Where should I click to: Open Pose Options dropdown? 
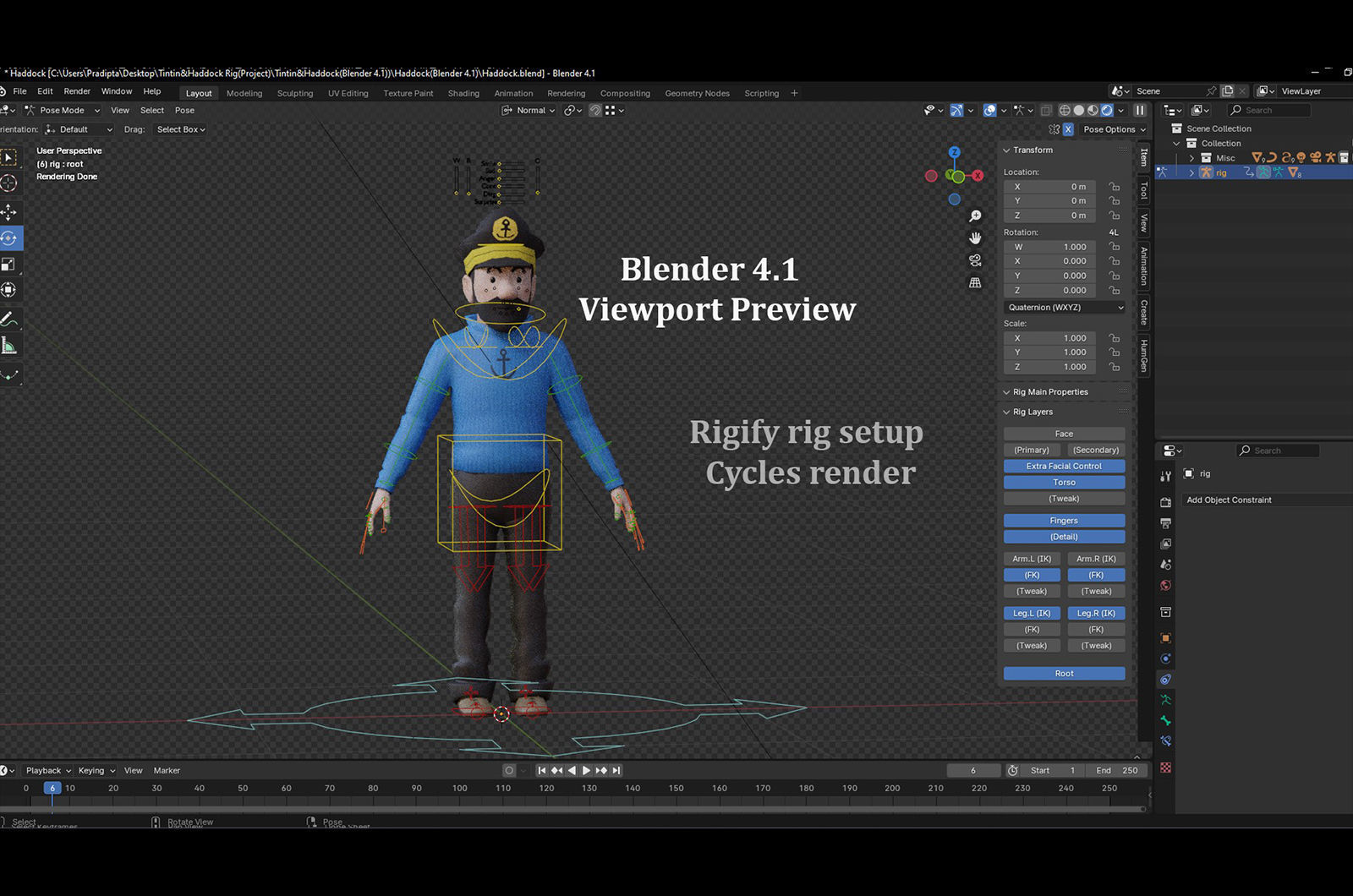coord(1114,129)
